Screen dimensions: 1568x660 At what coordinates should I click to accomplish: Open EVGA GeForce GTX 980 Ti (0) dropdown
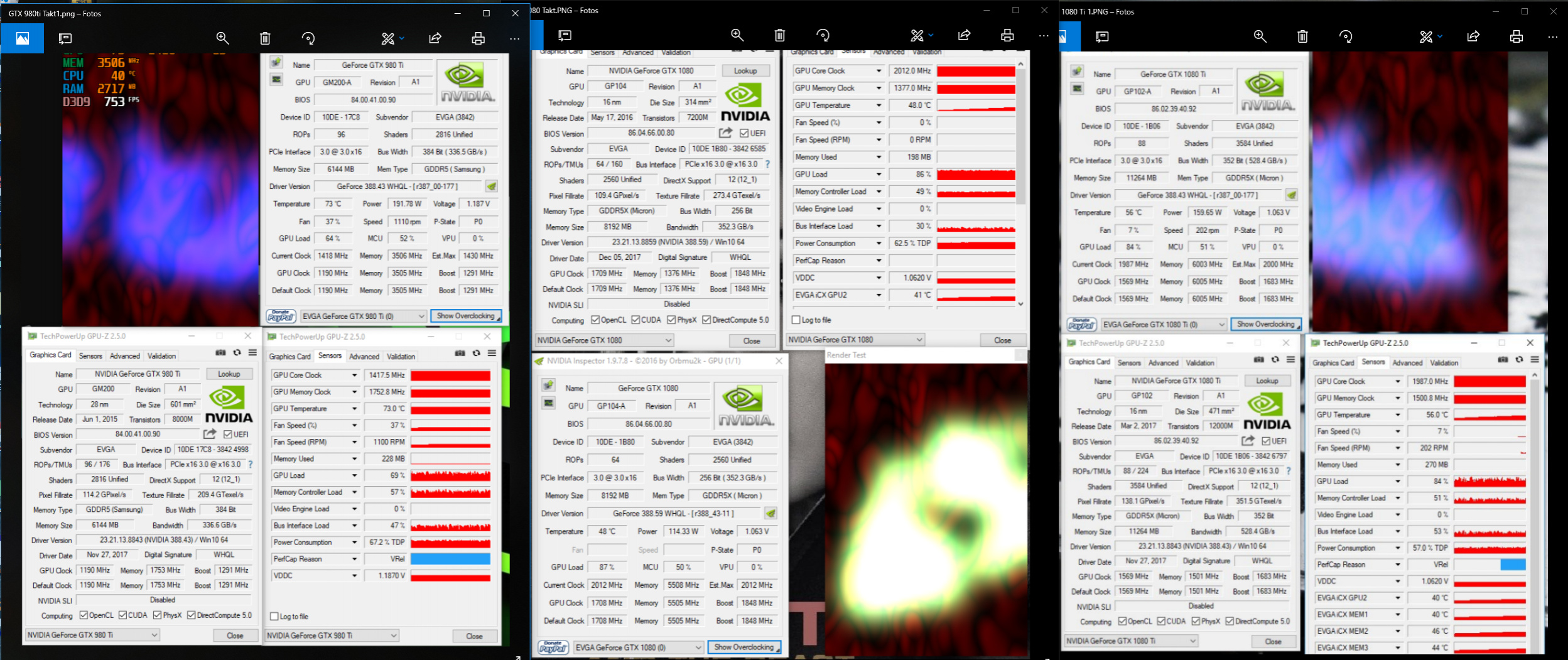[364, 316]
